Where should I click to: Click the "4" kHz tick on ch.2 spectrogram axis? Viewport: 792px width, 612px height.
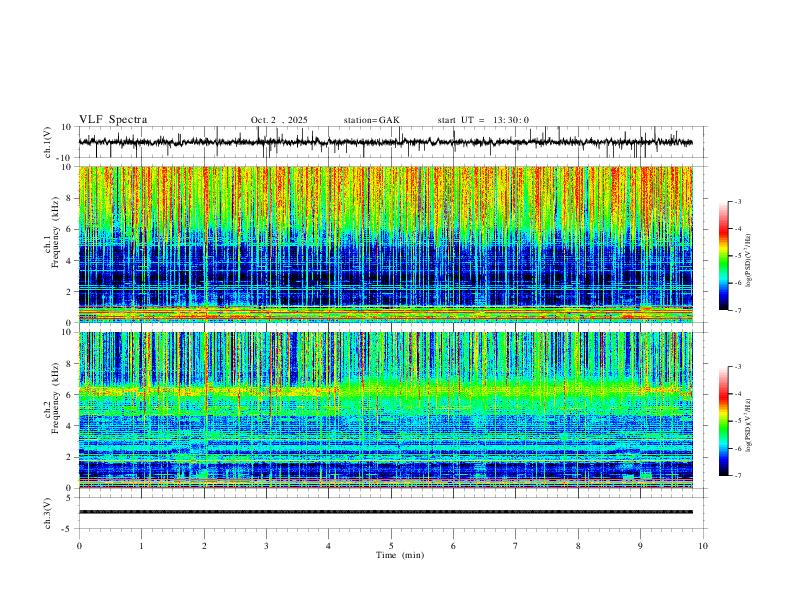[69, 426]
